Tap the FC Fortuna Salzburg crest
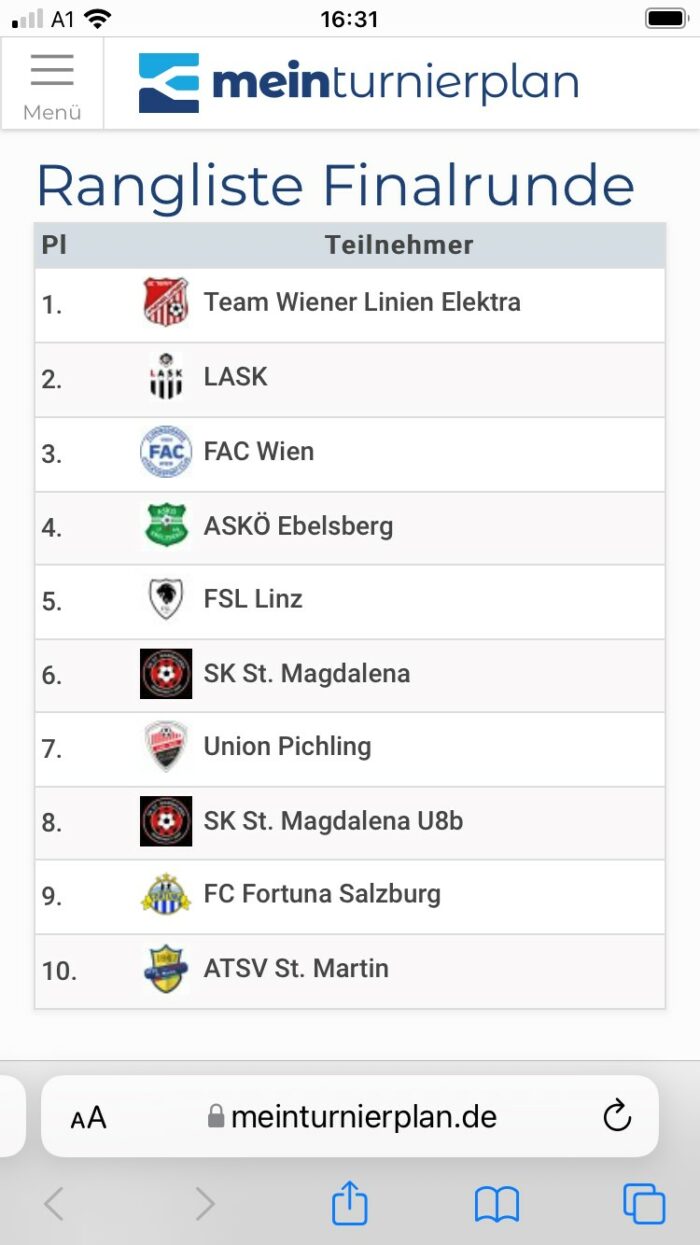700x1245 pixels. 165,895
